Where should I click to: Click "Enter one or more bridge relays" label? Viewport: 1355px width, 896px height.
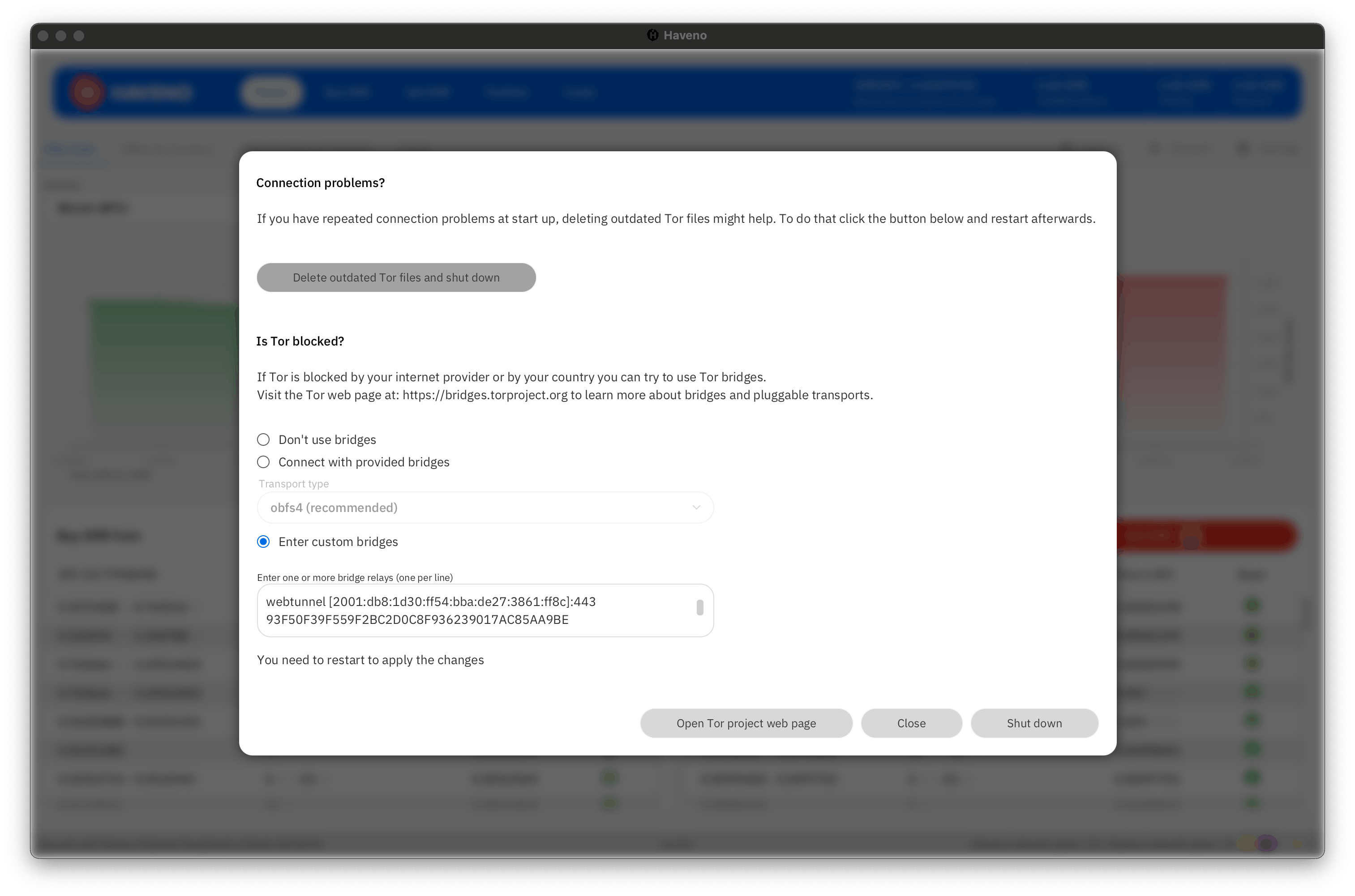coord(355,577)
